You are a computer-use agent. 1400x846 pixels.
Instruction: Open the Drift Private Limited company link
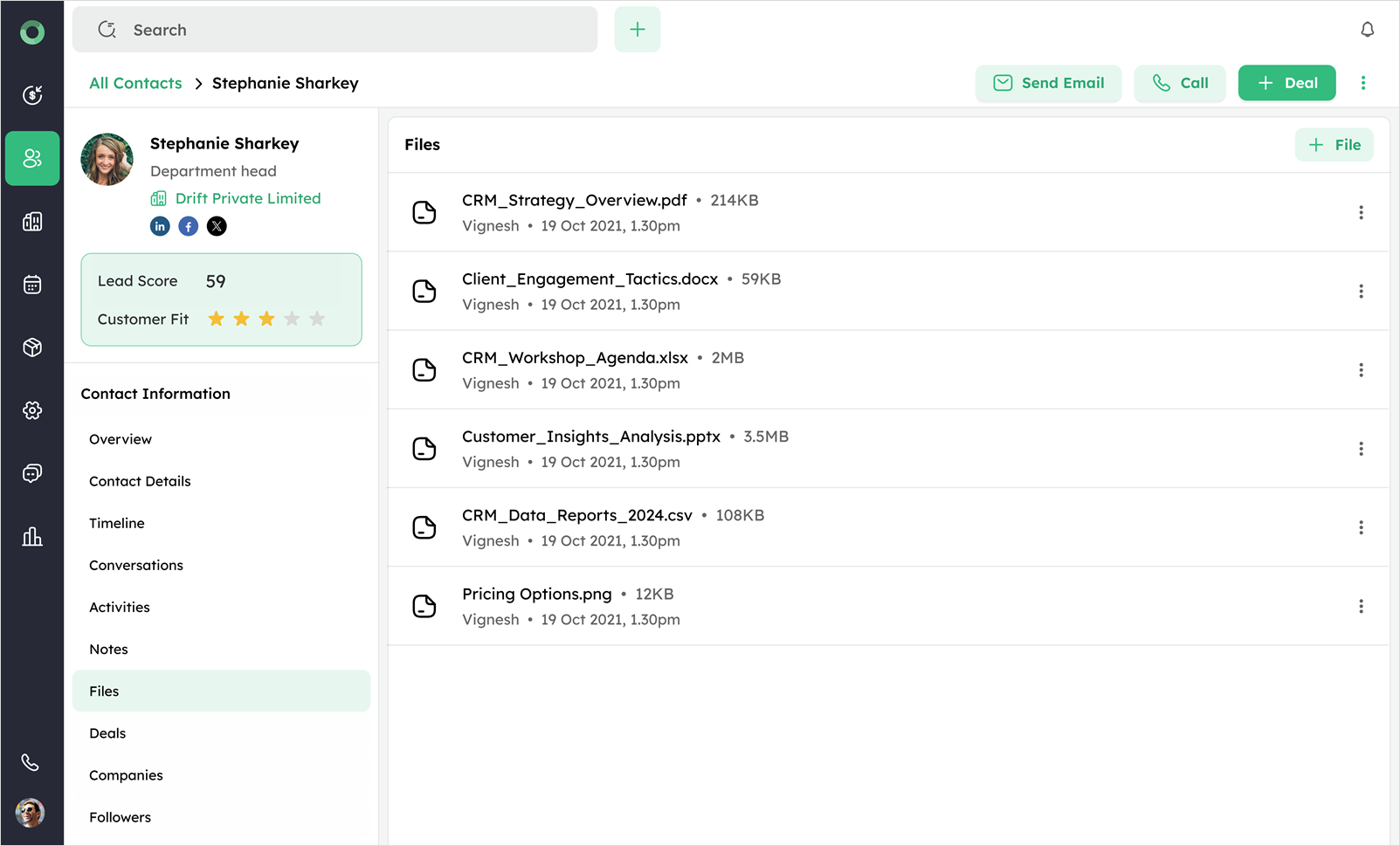(x=248, y=198)
